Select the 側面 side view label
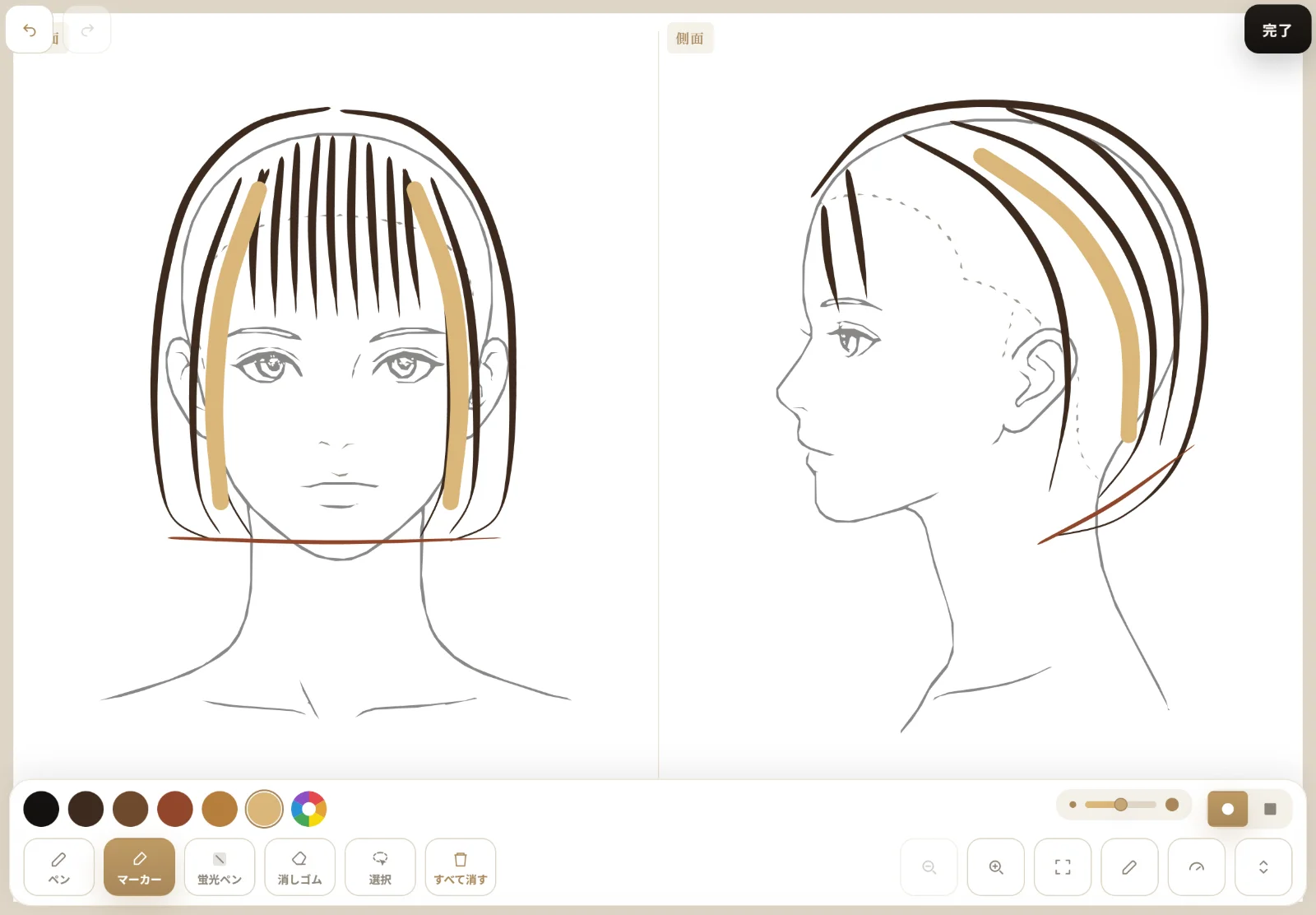 coord(690,38)
